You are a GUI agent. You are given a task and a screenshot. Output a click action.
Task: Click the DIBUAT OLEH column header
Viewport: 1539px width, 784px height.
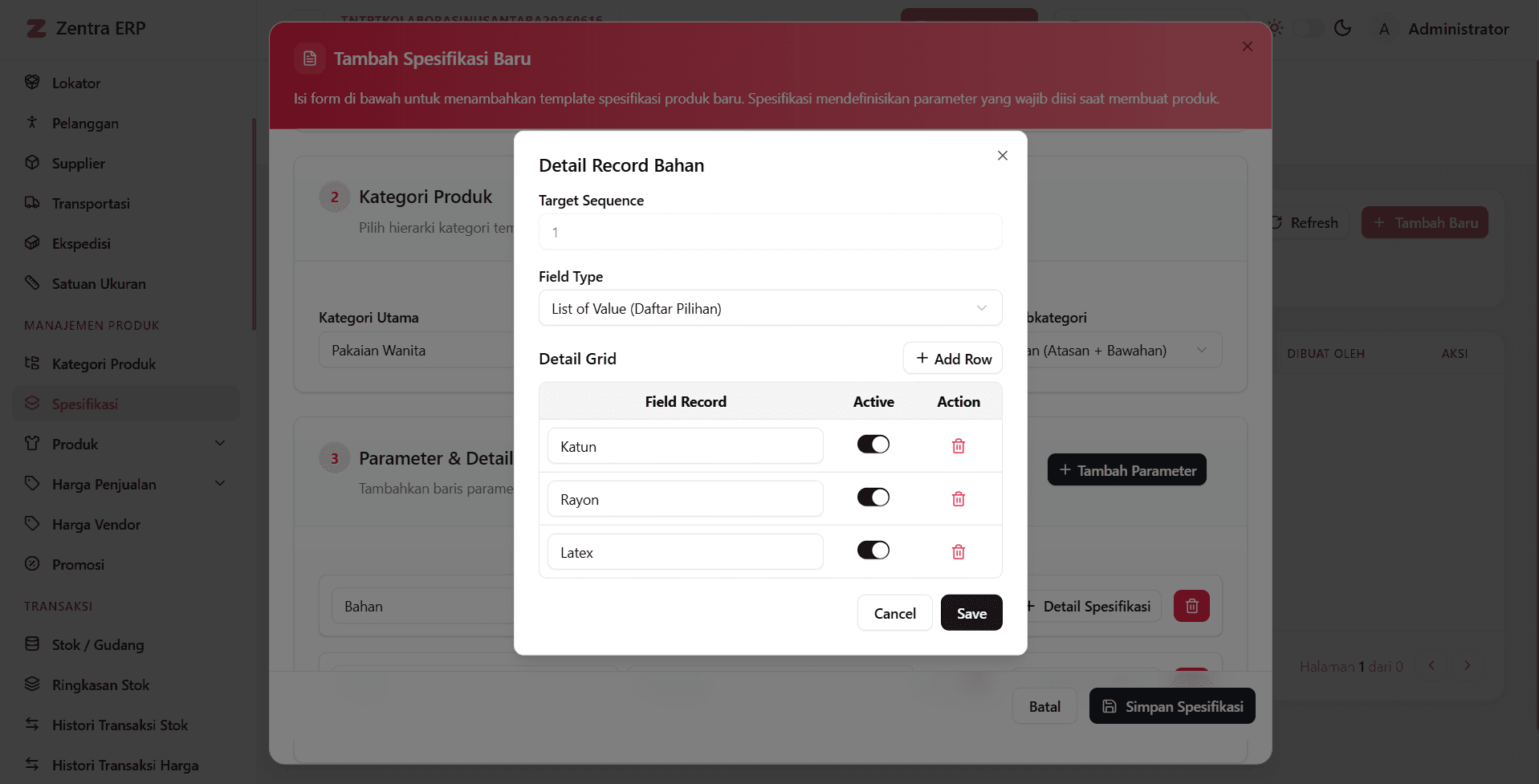click(x=1325, y=354)
